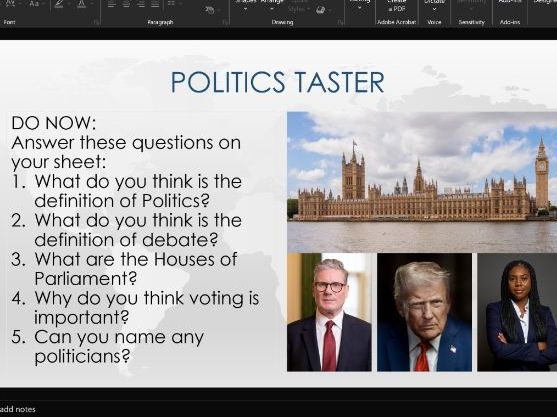Click question 2 about definition of debate
557x417 pixels.
tap(138, 230)
